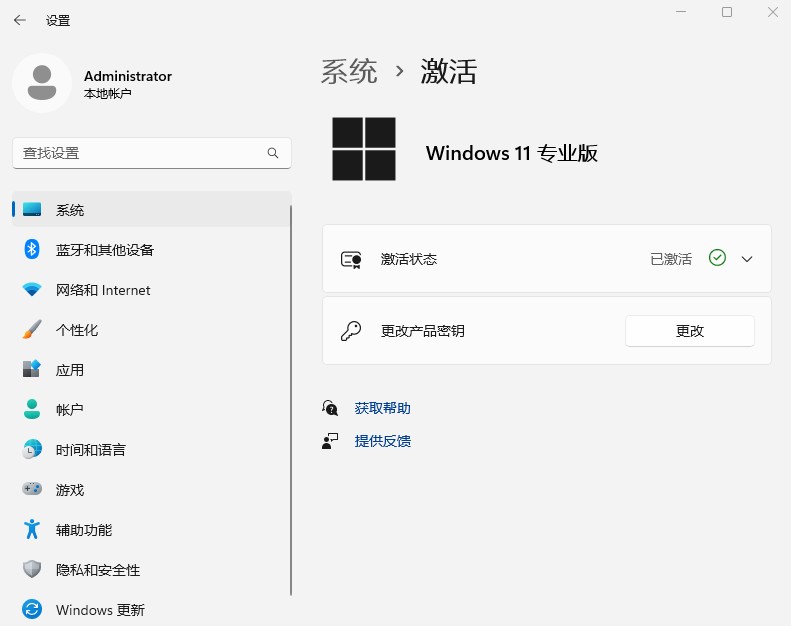This screenshot has height=626, width=791.
Task: Open the Windows 更新 section
Action: point(100,610)
